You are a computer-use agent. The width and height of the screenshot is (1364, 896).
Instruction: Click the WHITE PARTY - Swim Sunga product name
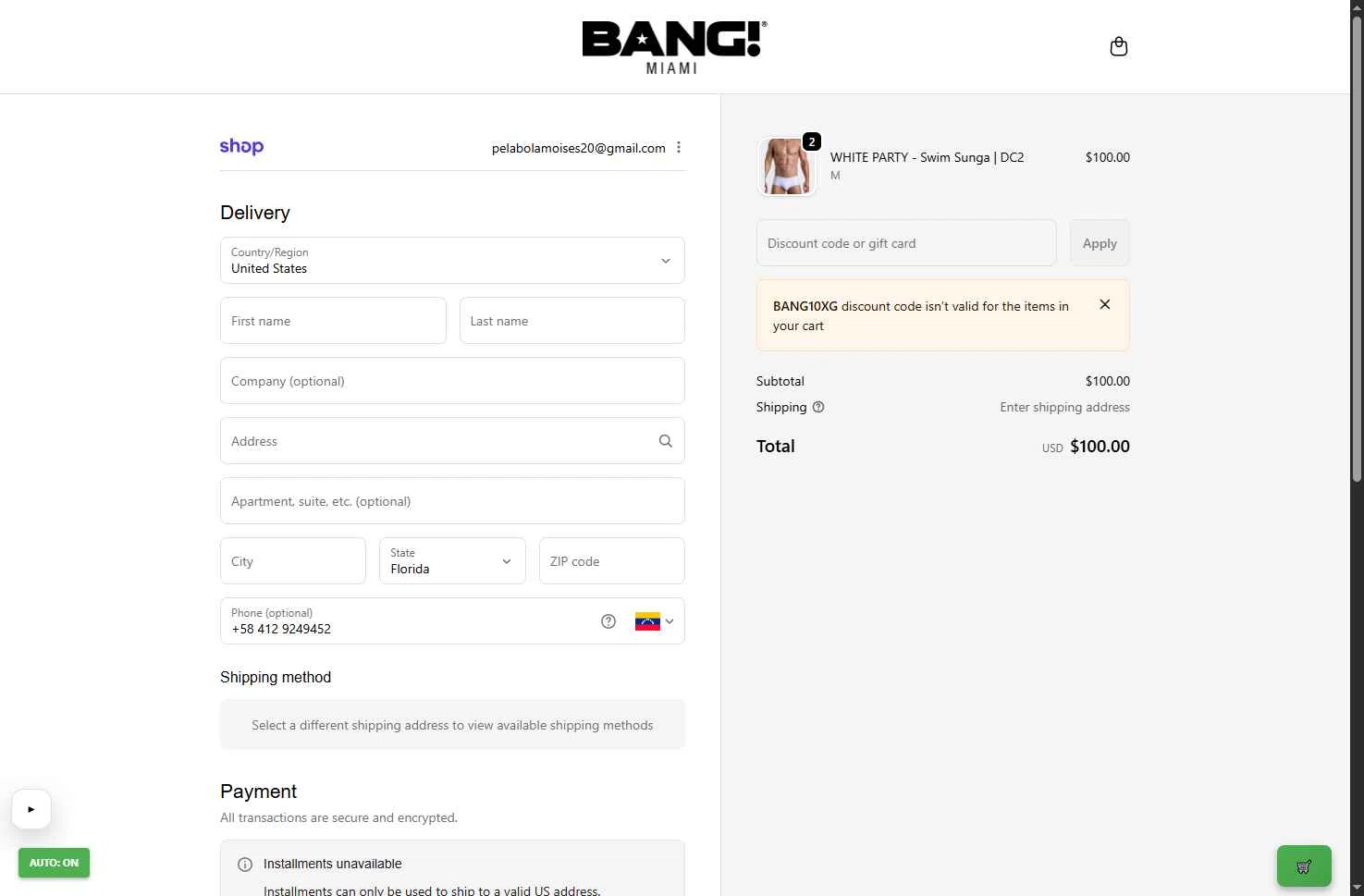pos(927,157)
